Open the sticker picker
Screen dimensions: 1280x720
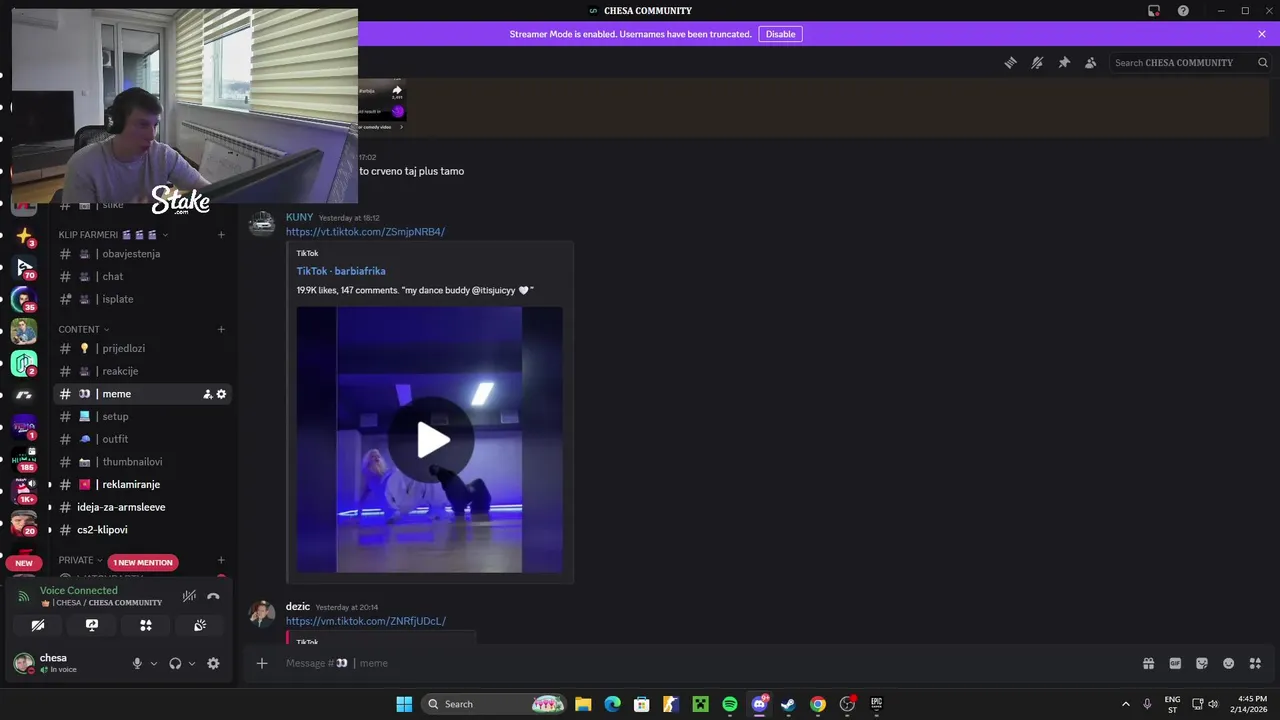(x=1202, y=663)
